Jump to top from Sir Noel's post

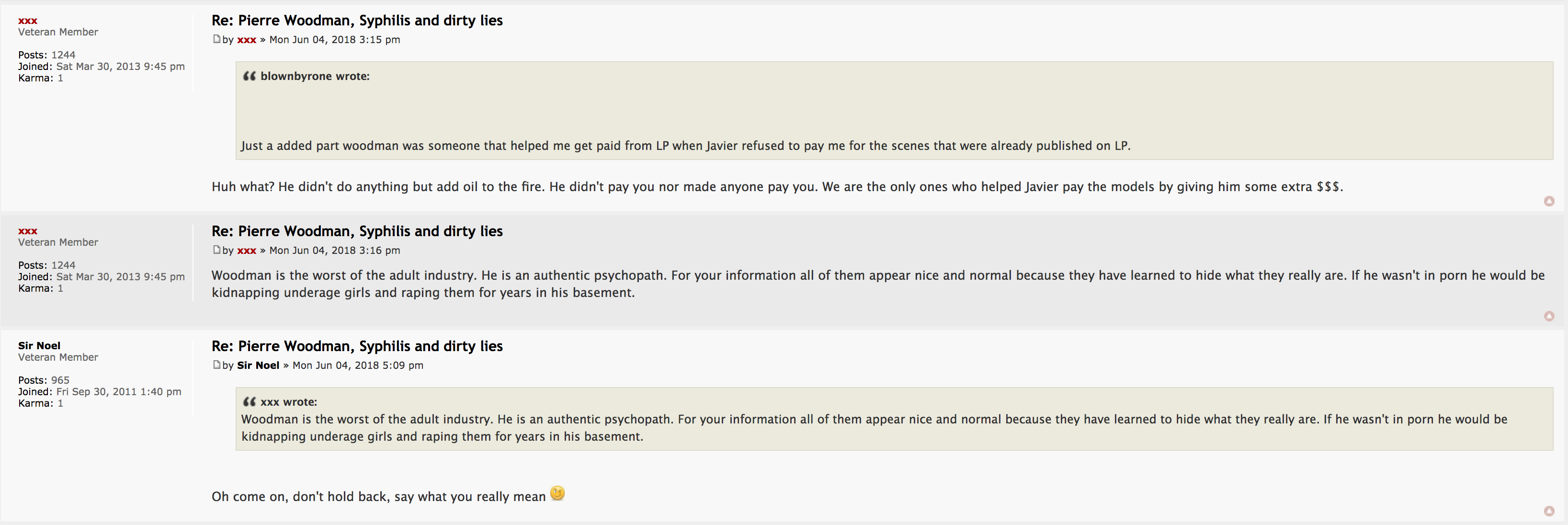(x=1549, y=511)
